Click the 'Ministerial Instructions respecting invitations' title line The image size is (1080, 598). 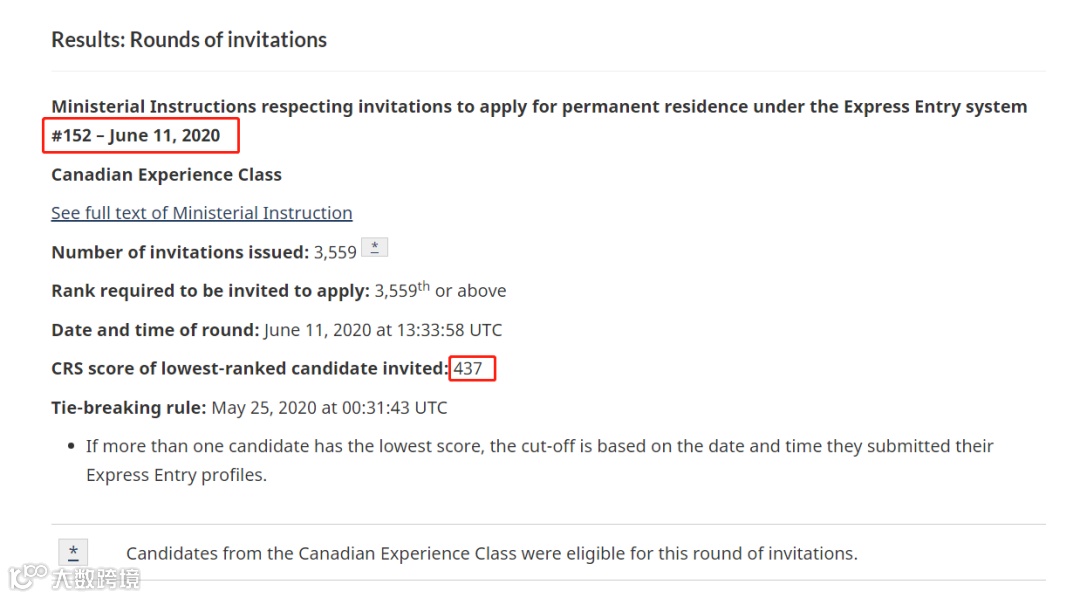click(539, 107)
